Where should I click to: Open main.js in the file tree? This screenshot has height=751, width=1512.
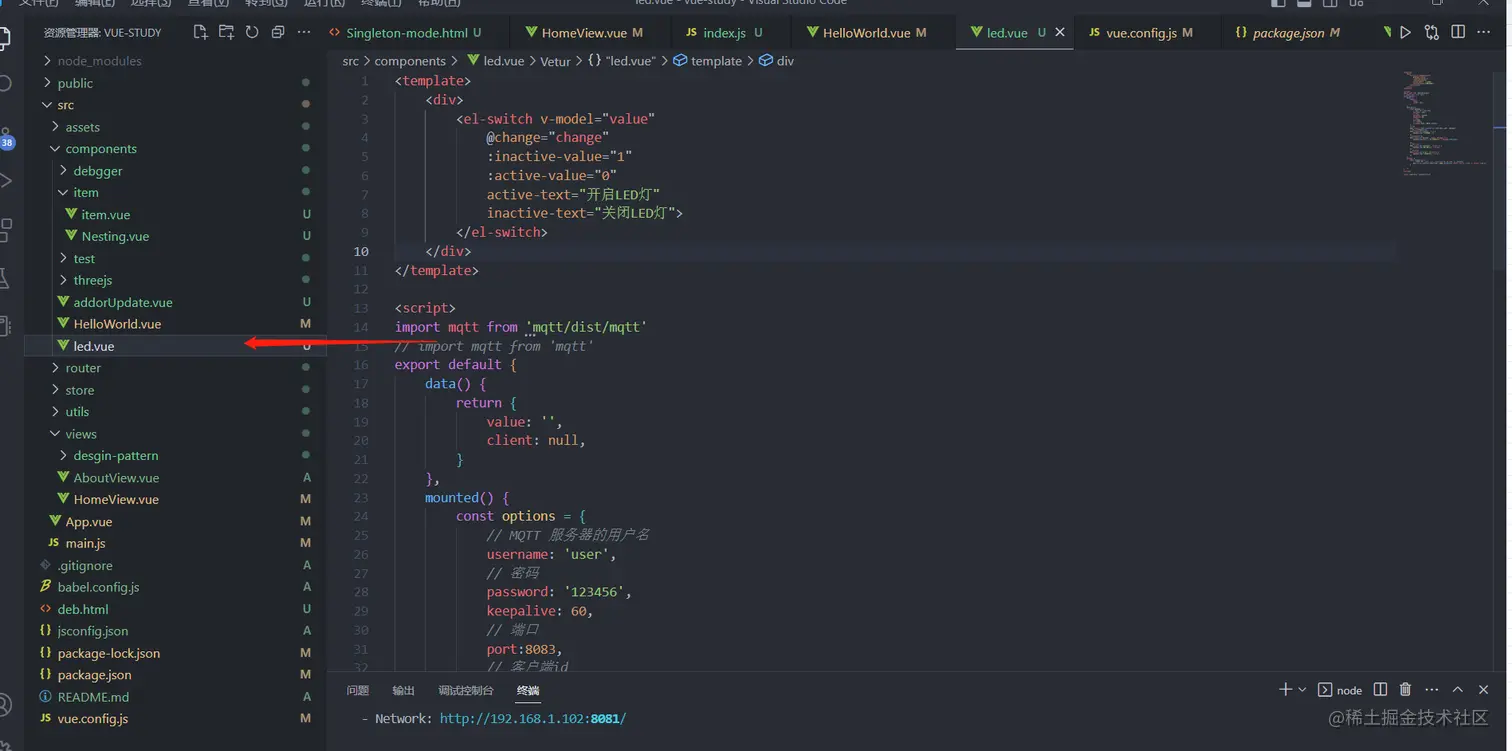pos(174,543)
